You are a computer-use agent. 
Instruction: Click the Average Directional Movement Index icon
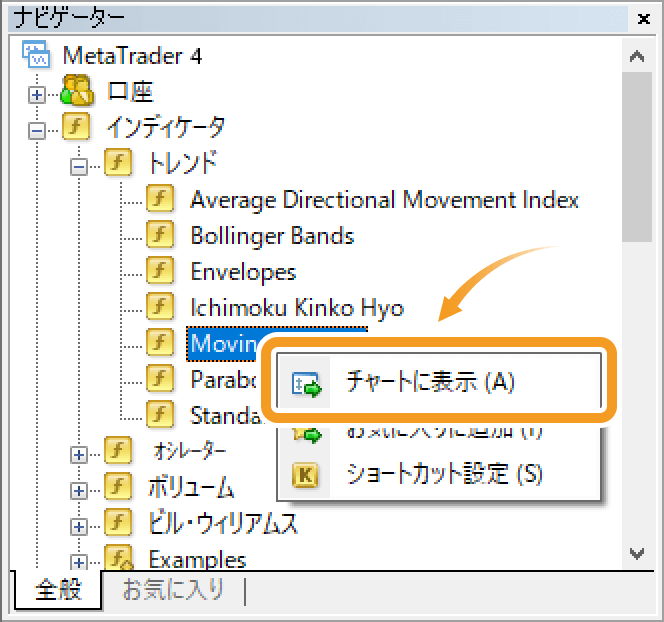click(x=160, y=198)
